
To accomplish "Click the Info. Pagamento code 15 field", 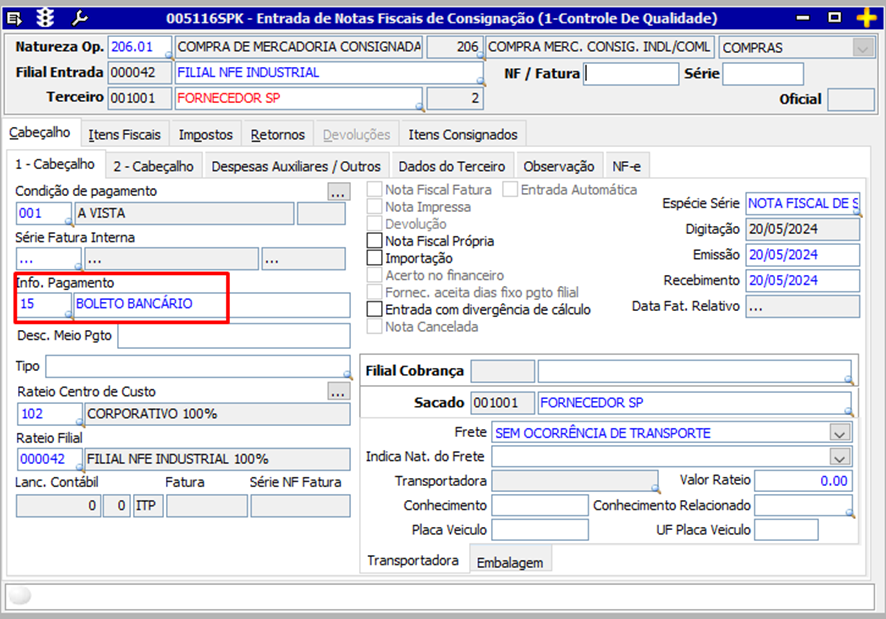I will 44,304.
